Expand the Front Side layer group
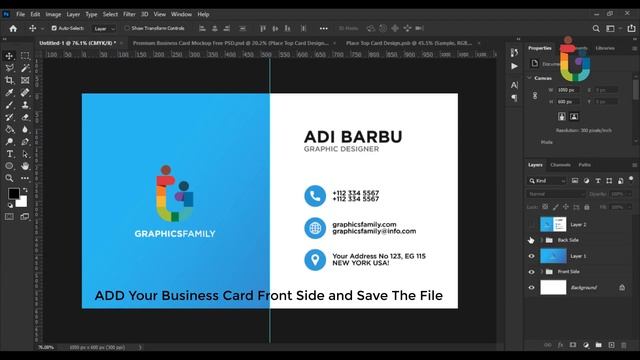640x360 pixels. pos(542,271)
